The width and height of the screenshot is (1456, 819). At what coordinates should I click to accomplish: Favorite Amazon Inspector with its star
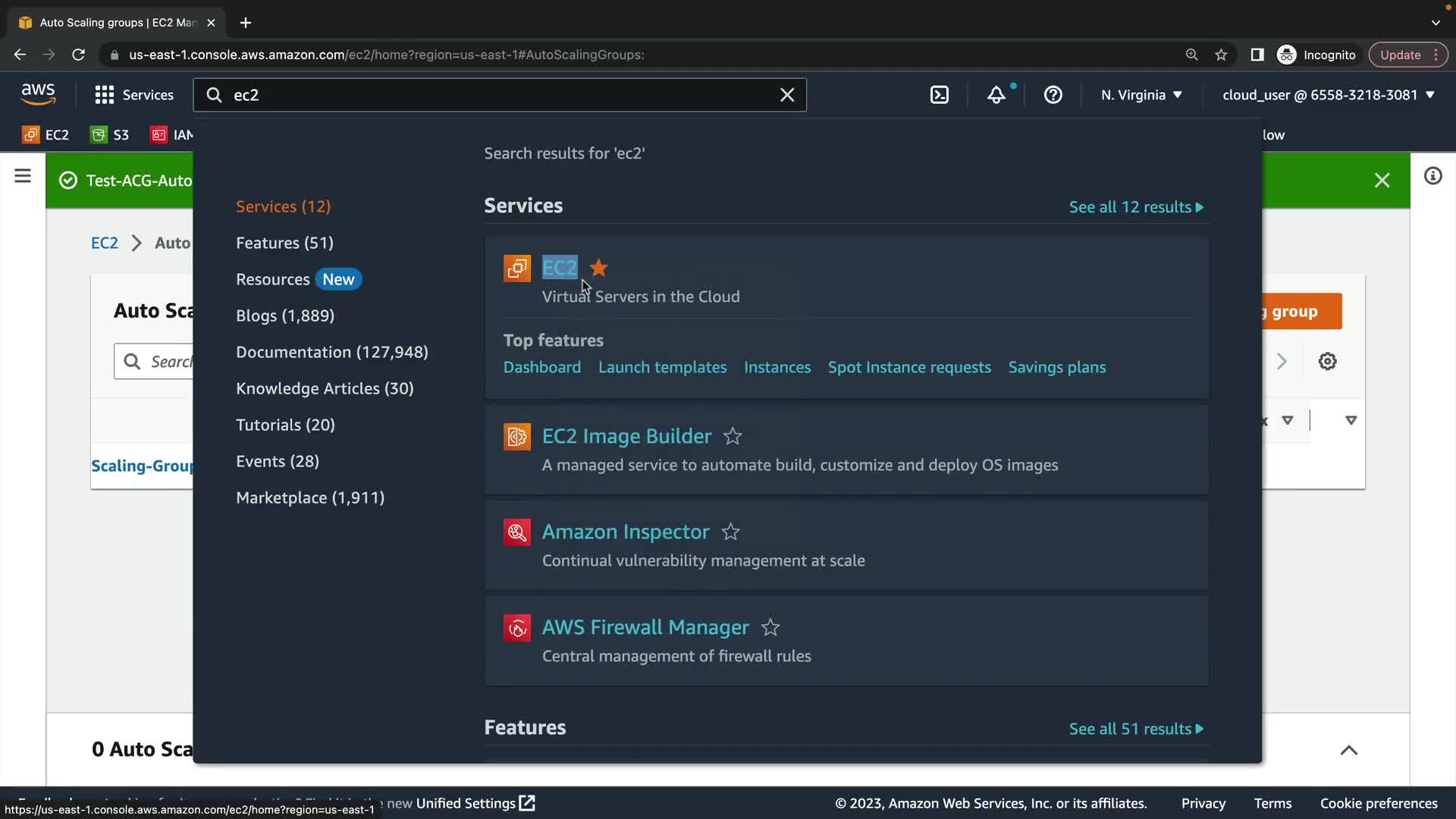coord(730,532)
